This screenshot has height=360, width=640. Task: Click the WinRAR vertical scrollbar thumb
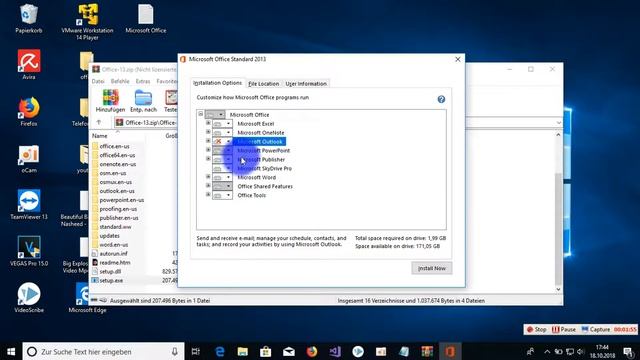point(558,229)
